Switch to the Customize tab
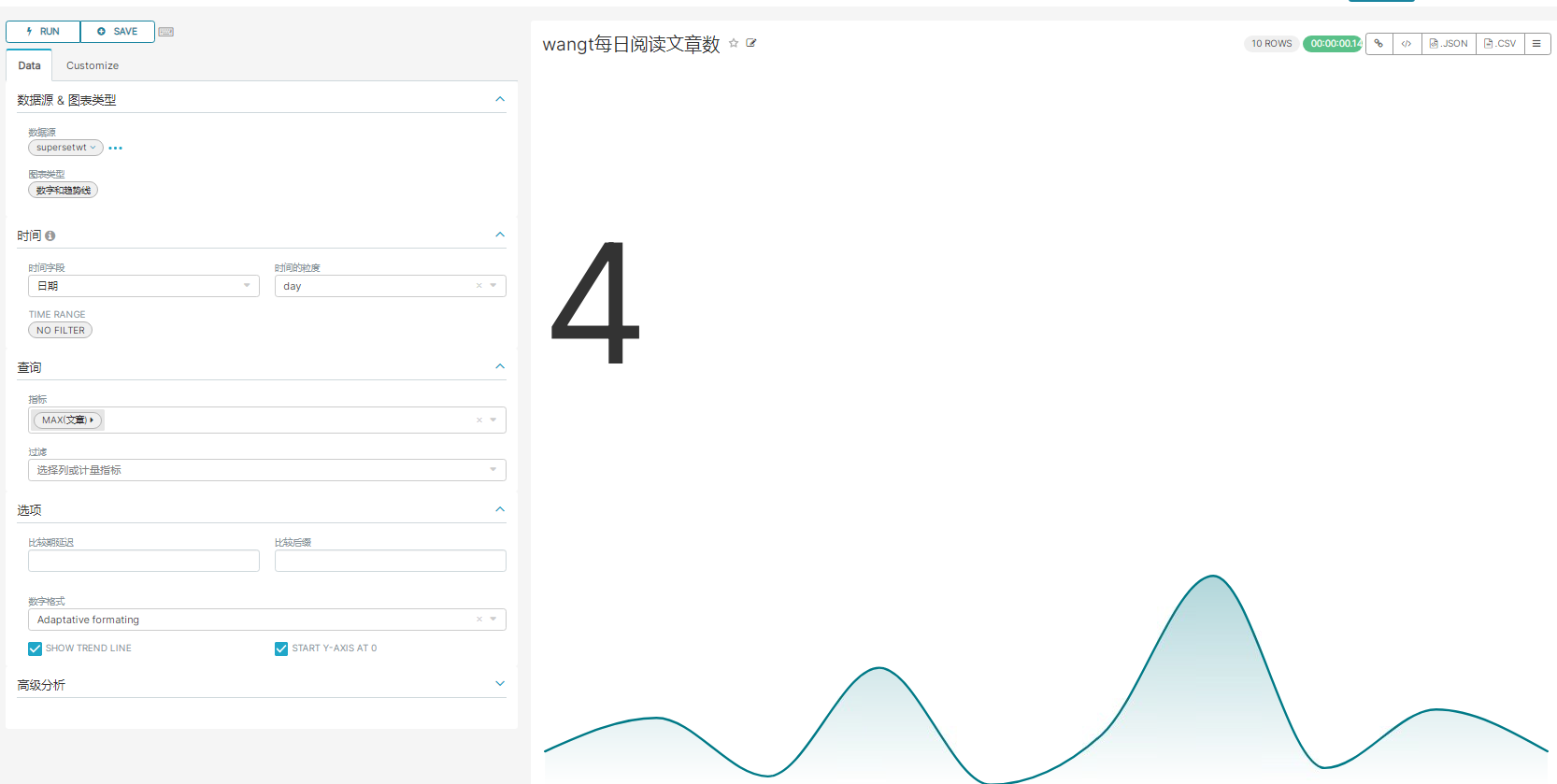This screenshot has width=1557, height=784. point(93,65)
